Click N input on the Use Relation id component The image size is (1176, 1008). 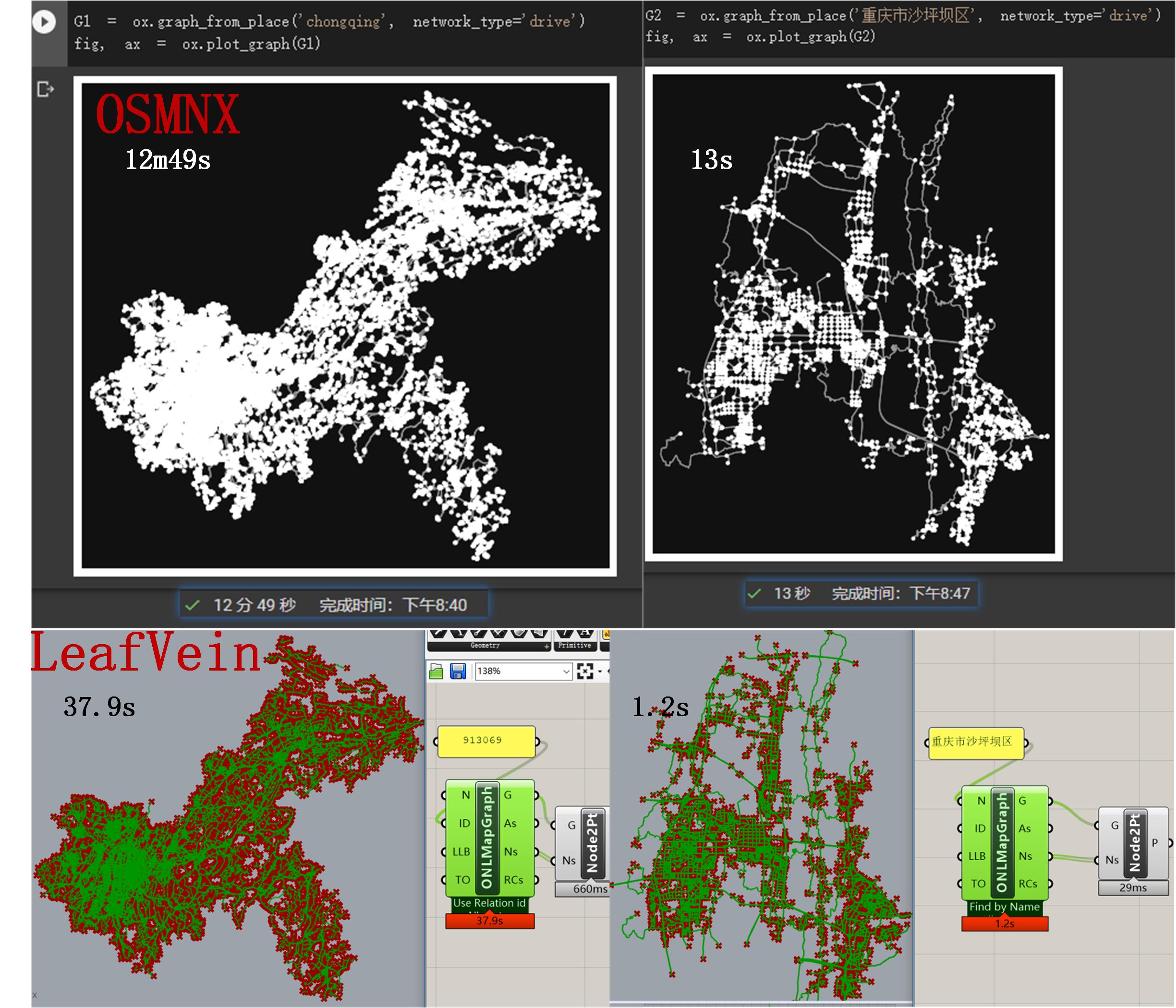465,795
